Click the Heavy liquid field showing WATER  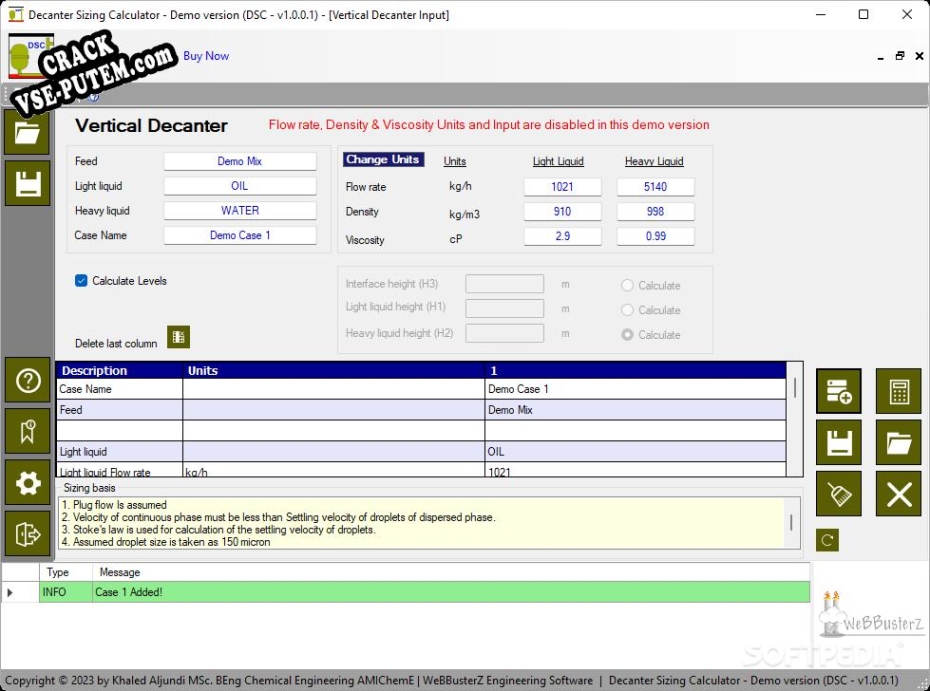click(x=240, y=211)
